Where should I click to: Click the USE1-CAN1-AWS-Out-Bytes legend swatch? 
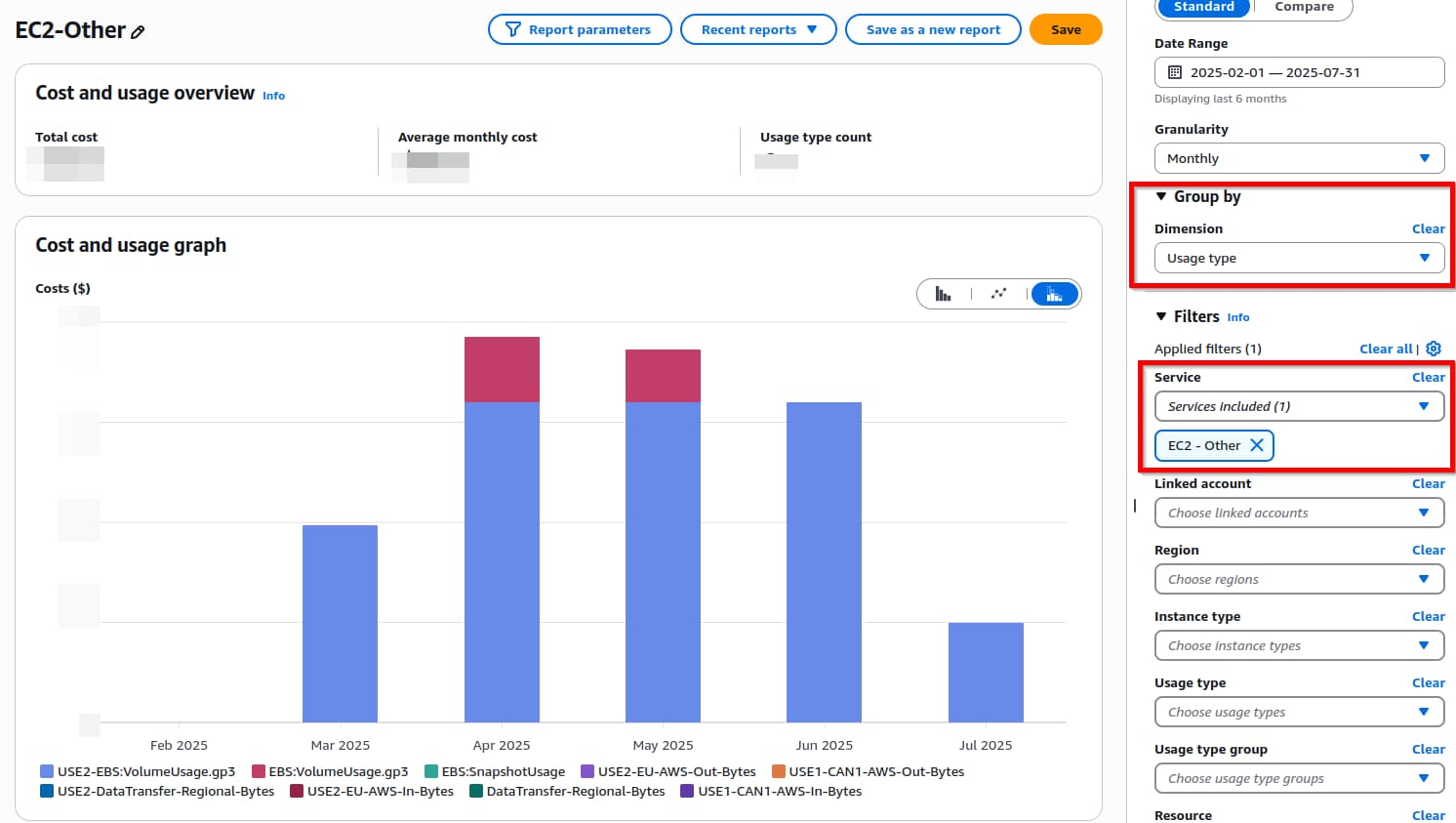[778, 771]
